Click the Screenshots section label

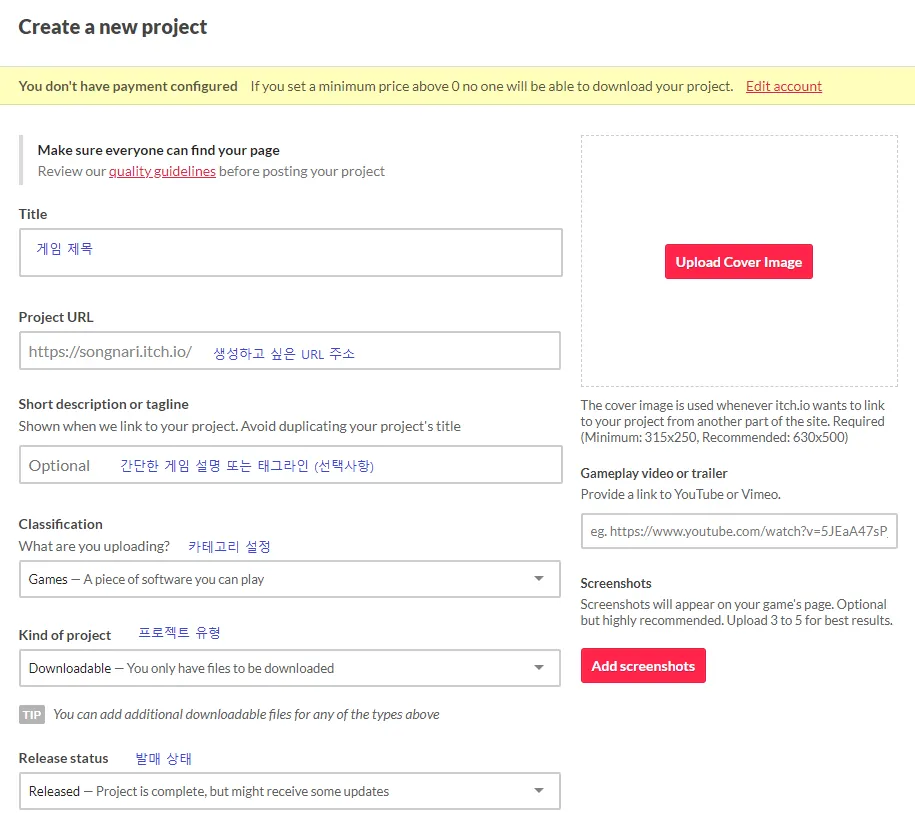pos(616,583)
